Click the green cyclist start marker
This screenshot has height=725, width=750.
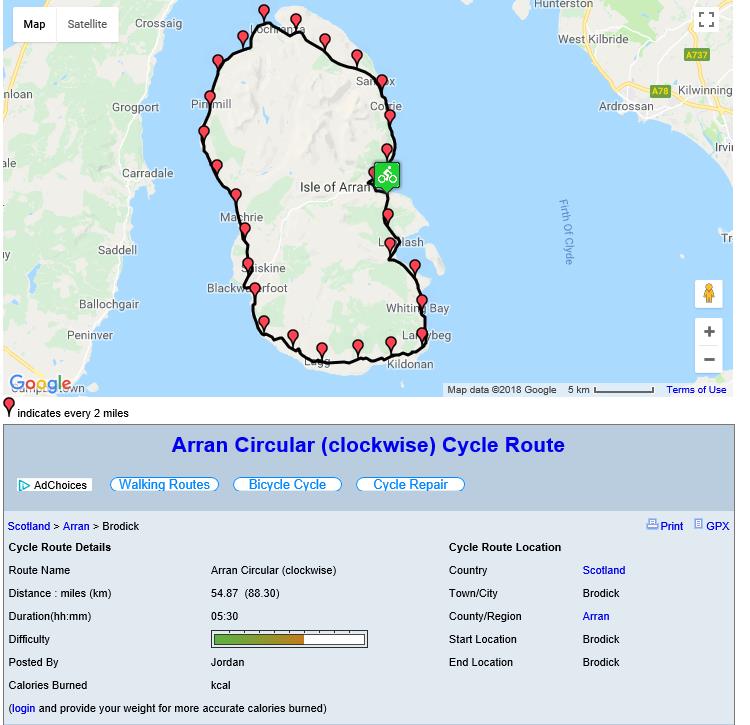click(387, 176)
